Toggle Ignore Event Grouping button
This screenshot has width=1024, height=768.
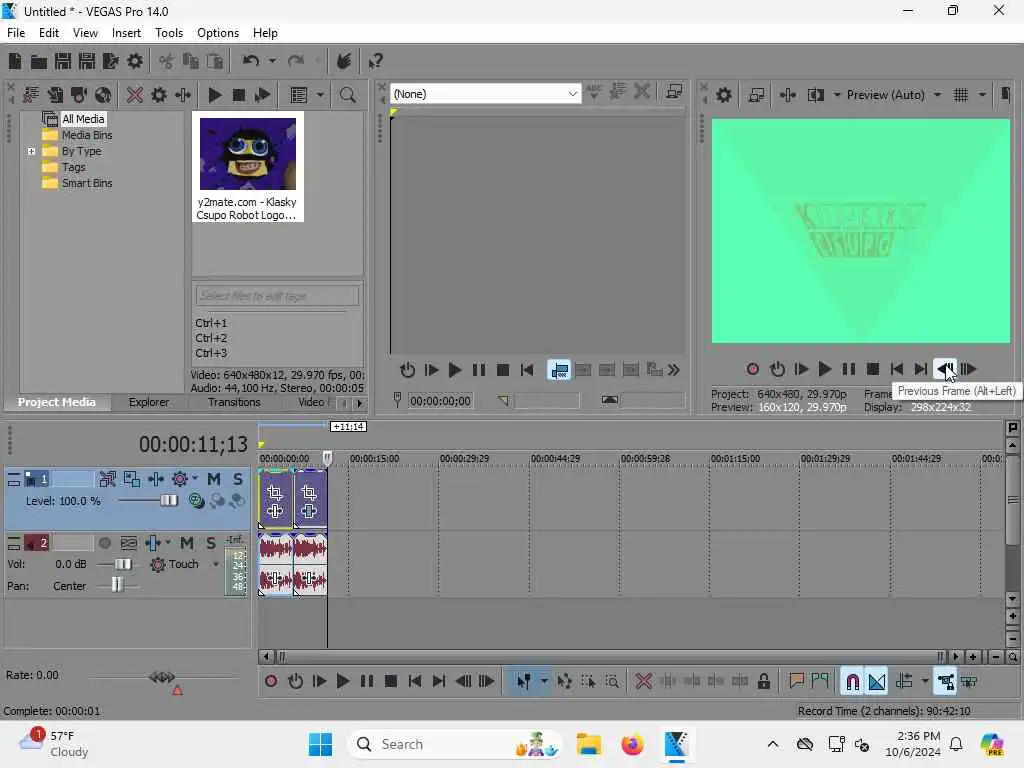pos(969,681)
